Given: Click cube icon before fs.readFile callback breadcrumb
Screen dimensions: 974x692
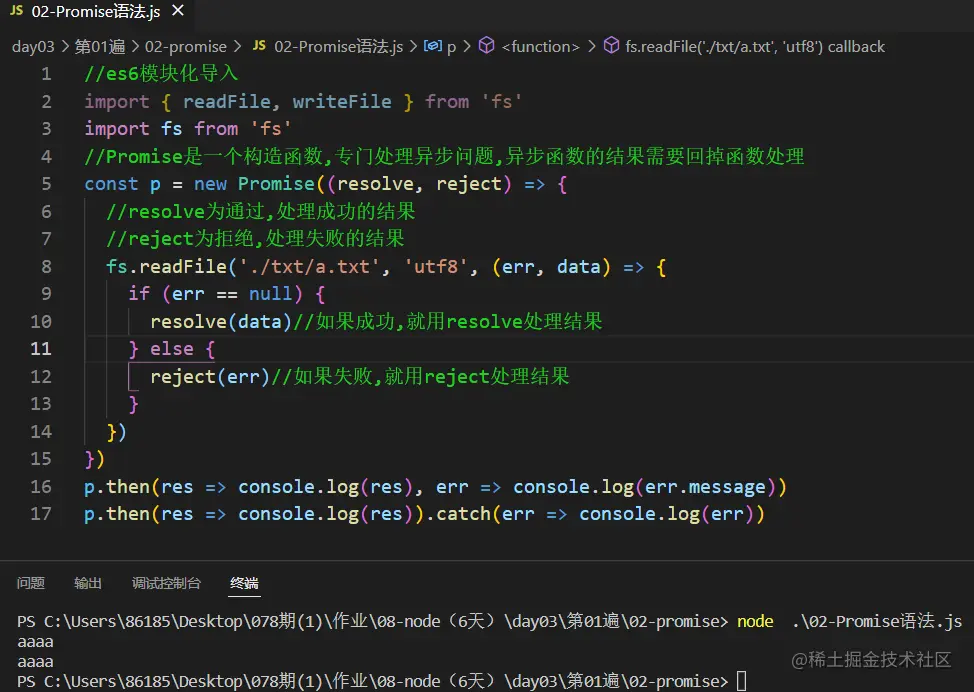Looking at the screenshot, I should click(x=611, y=45).
